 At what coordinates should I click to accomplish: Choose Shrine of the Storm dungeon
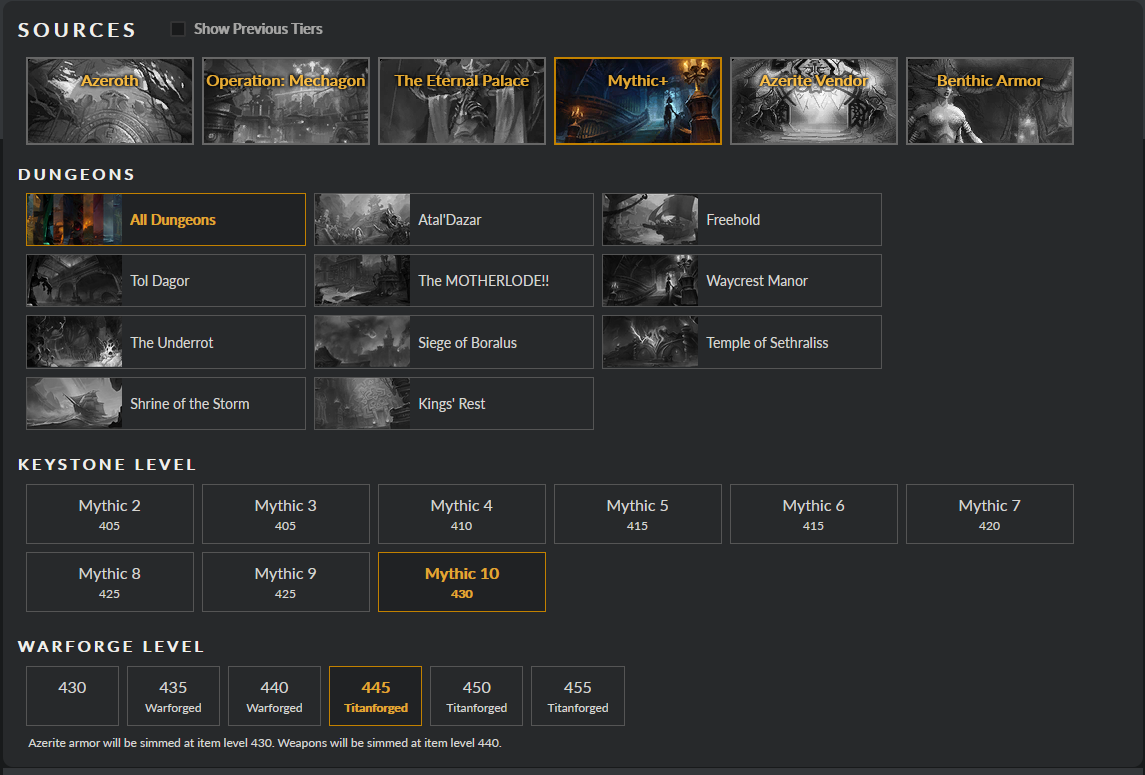(165, 403)
